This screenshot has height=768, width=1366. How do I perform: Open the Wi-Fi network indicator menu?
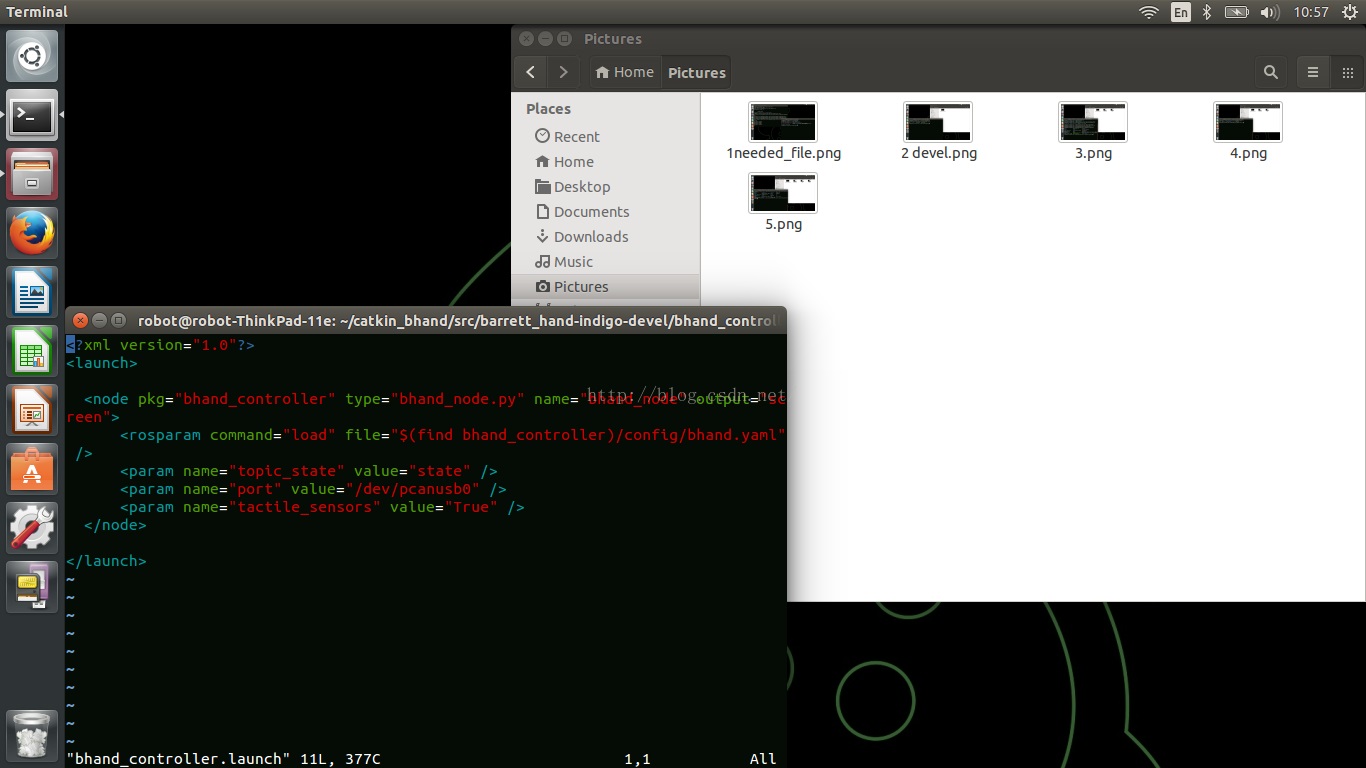tap(1148, 12)
